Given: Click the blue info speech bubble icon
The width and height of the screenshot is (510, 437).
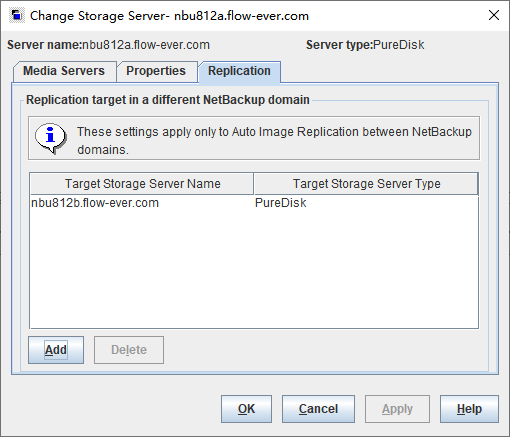Looking at the screenshot, I should point(51,138).
